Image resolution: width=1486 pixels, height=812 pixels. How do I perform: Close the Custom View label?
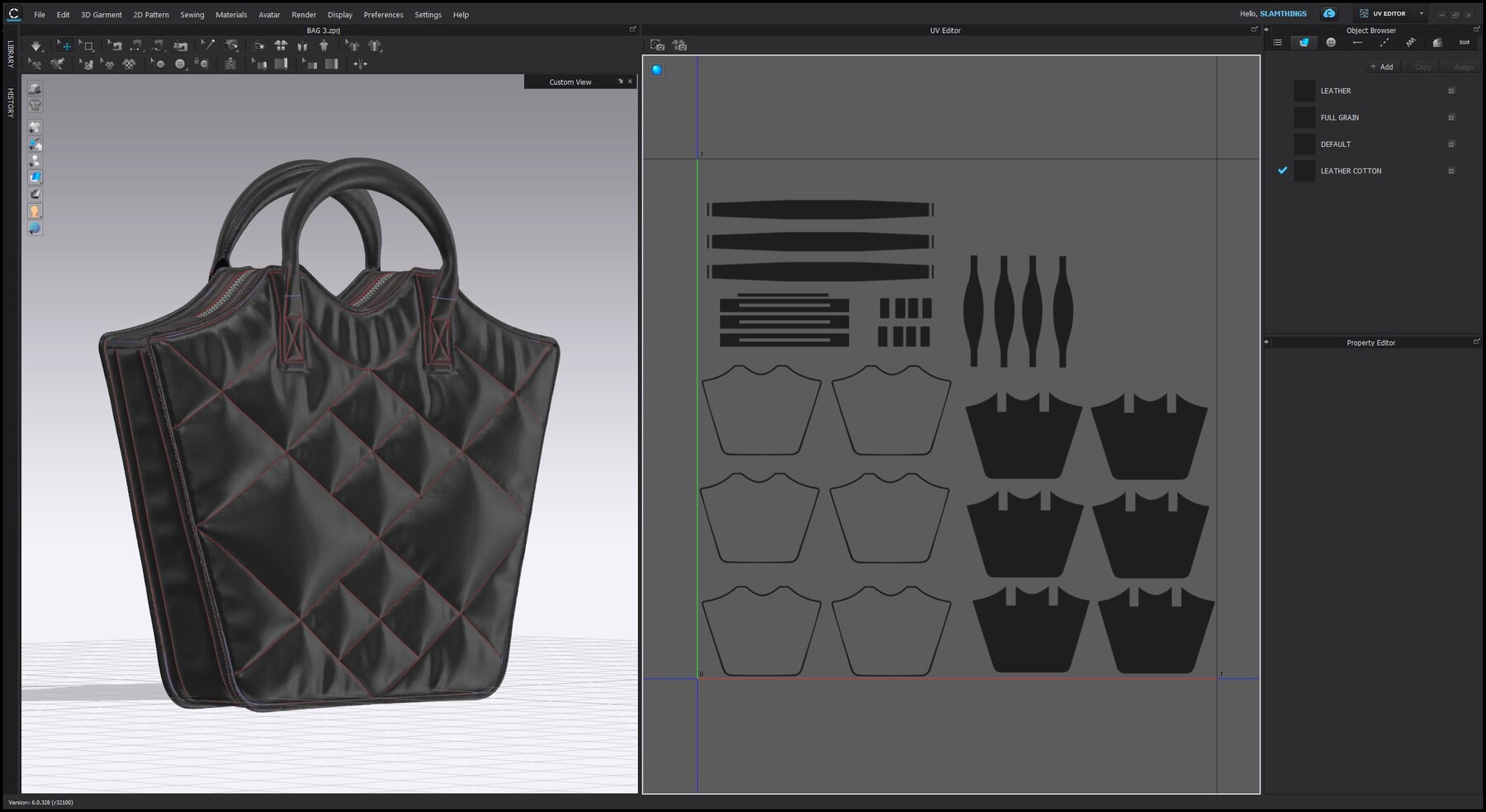630,82
